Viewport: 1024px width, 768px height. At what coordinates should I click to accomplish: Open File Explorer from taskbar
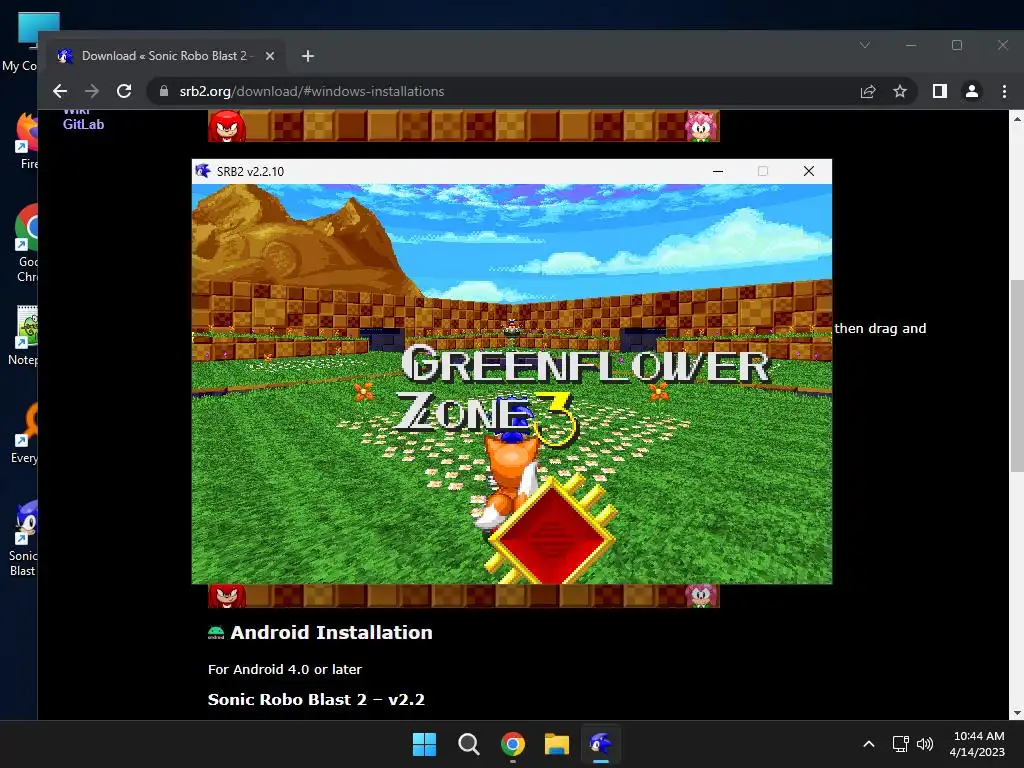click(557, 744)
